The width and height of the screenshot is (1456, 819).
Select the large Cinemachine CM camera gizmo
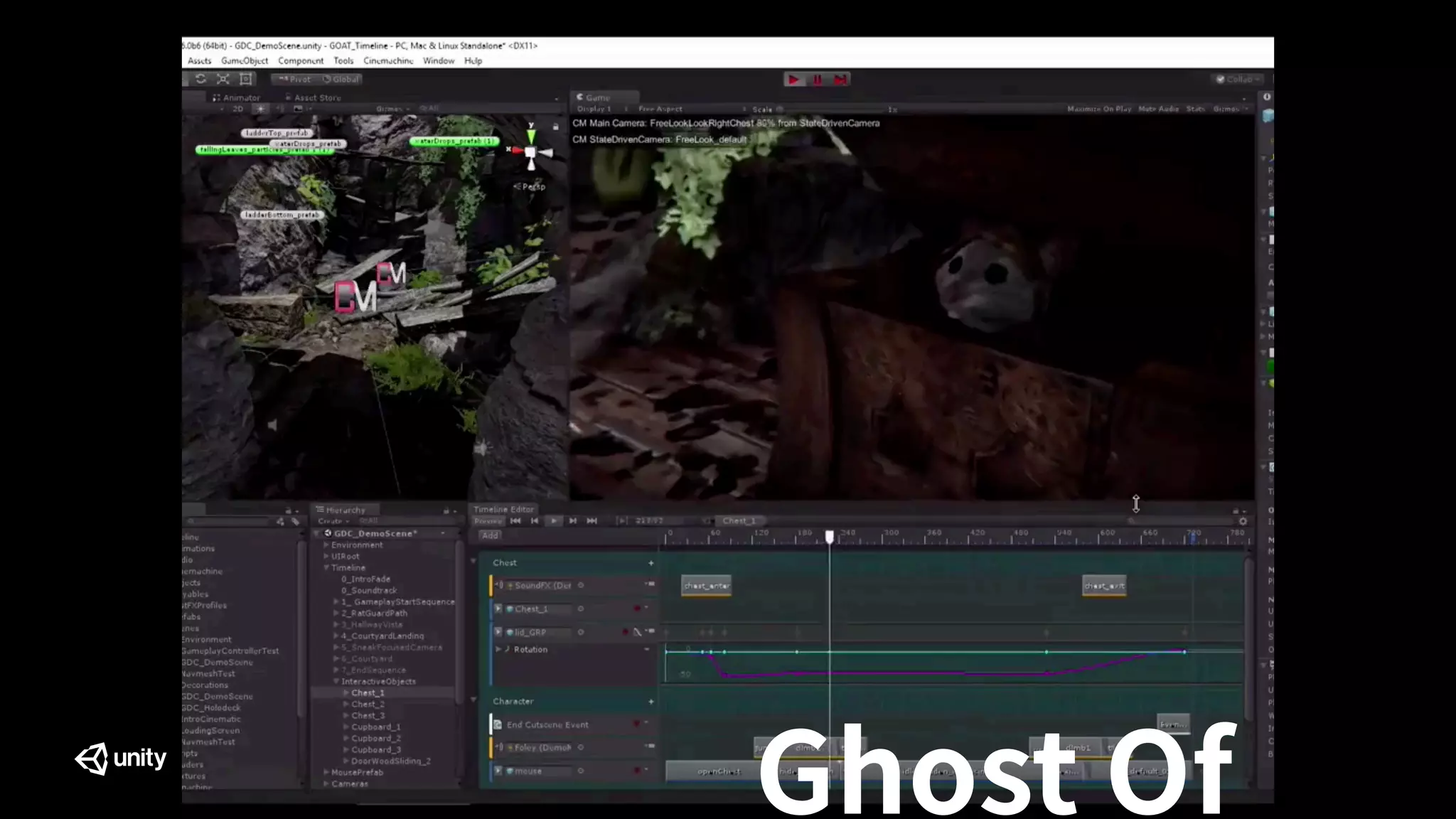(355, 297)
